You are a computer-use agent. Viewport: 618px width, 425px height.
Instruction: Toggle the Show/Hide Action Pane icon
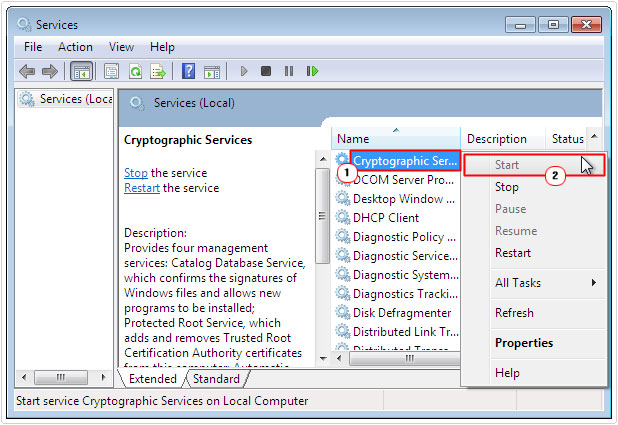(212, 72)
